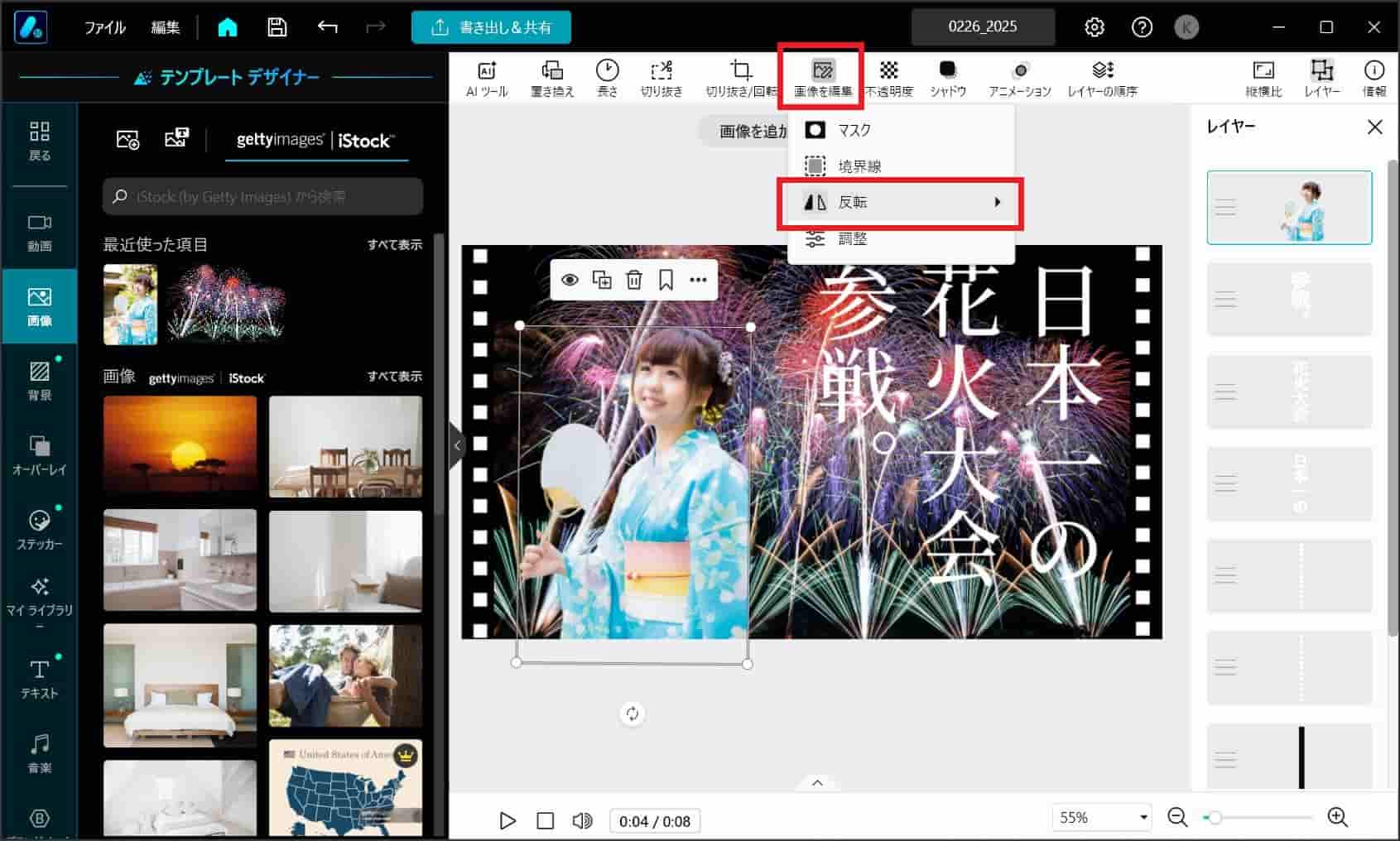Save project with floppy disk icon
Screen dimensions: 1400x841
[277, 27]
